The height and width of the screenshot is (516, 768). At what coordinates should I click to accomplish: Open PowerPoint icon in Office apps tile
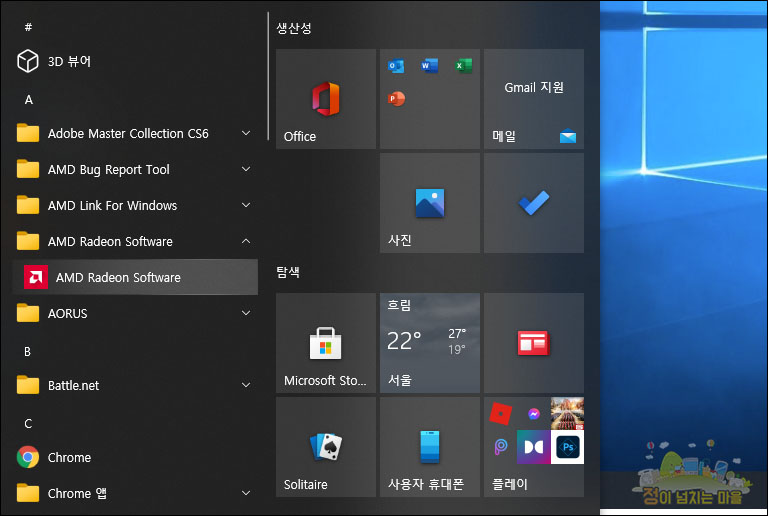click(x=396, y=99)
